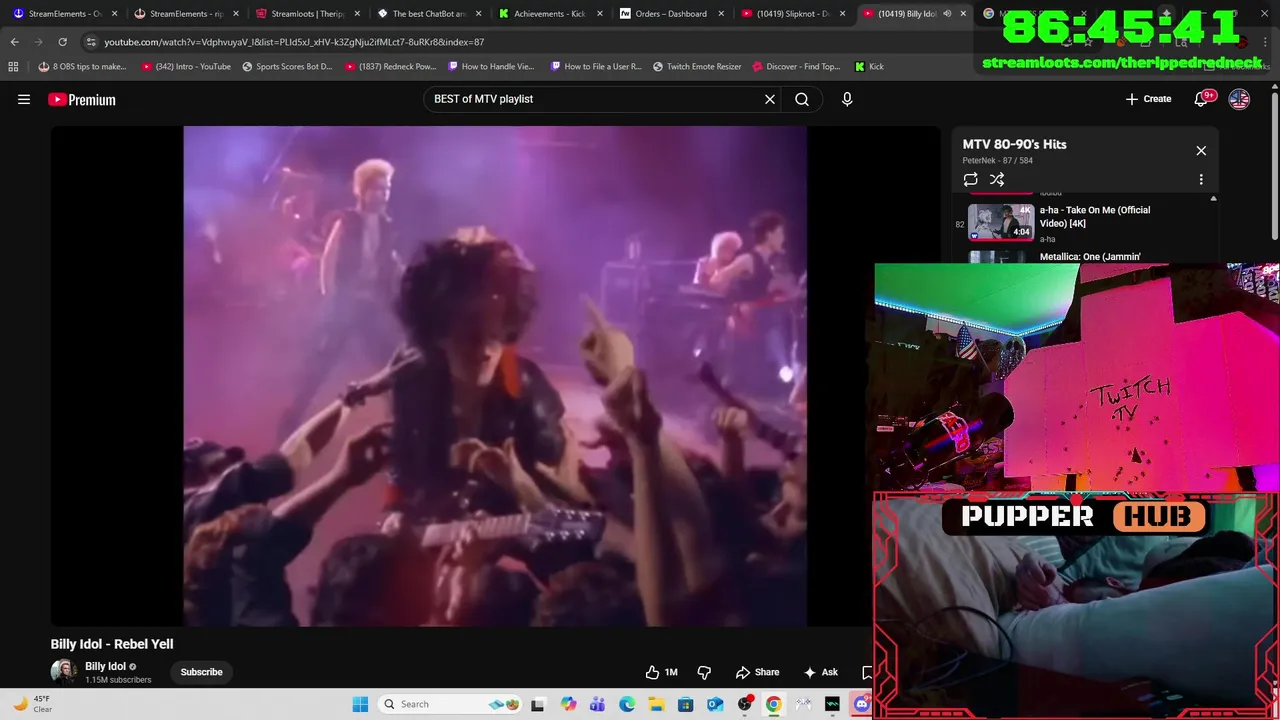Open Chrome apps grid in bookmarks bar

click(13, 66)
